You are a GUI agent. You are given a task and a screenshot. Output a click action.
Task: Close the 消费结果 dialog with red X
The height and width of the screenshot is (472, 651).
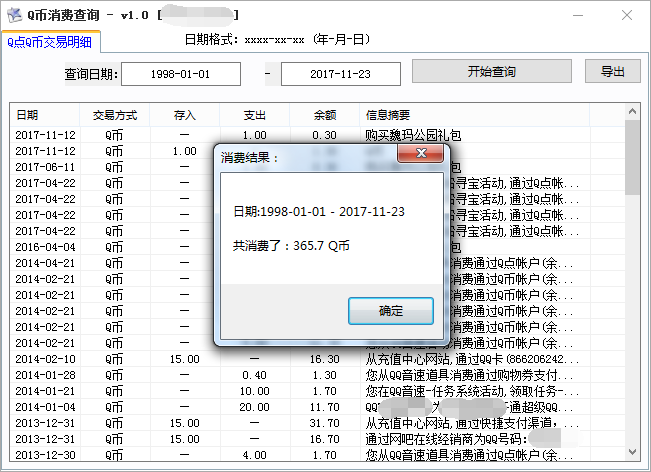click(x=421, y=153)
